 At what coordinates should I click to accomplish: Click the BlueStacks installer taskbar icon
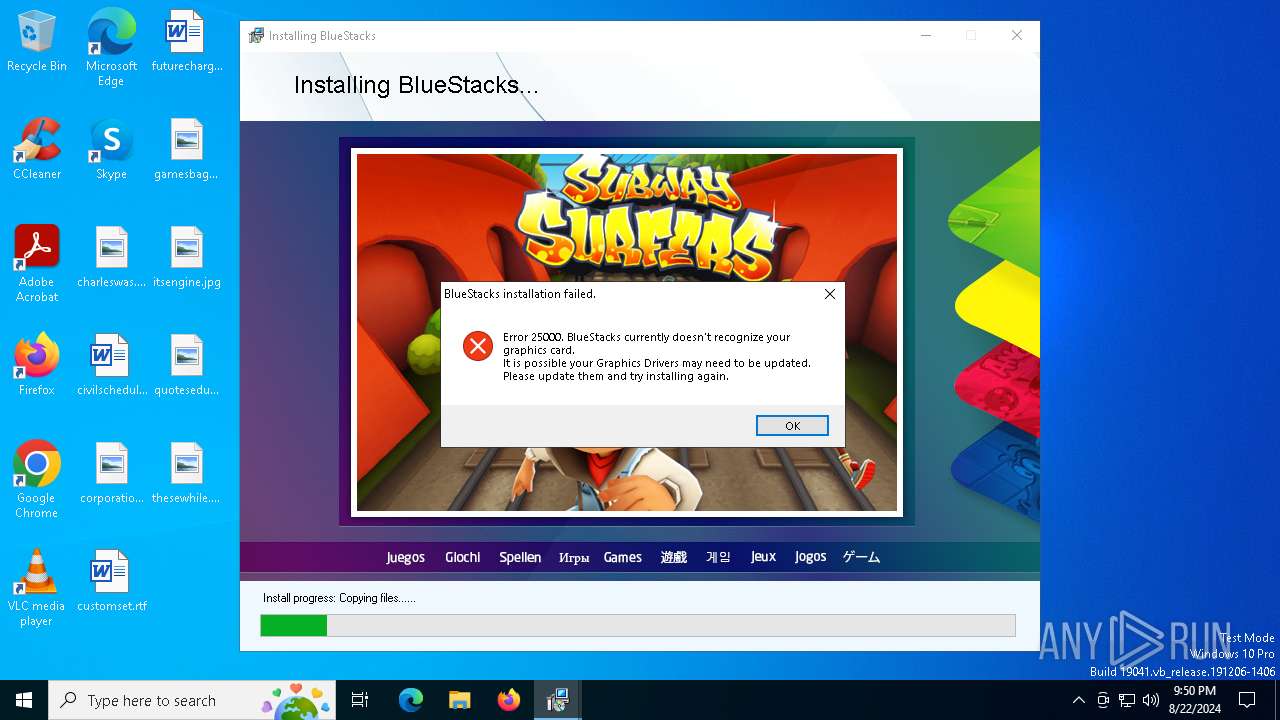557,700
